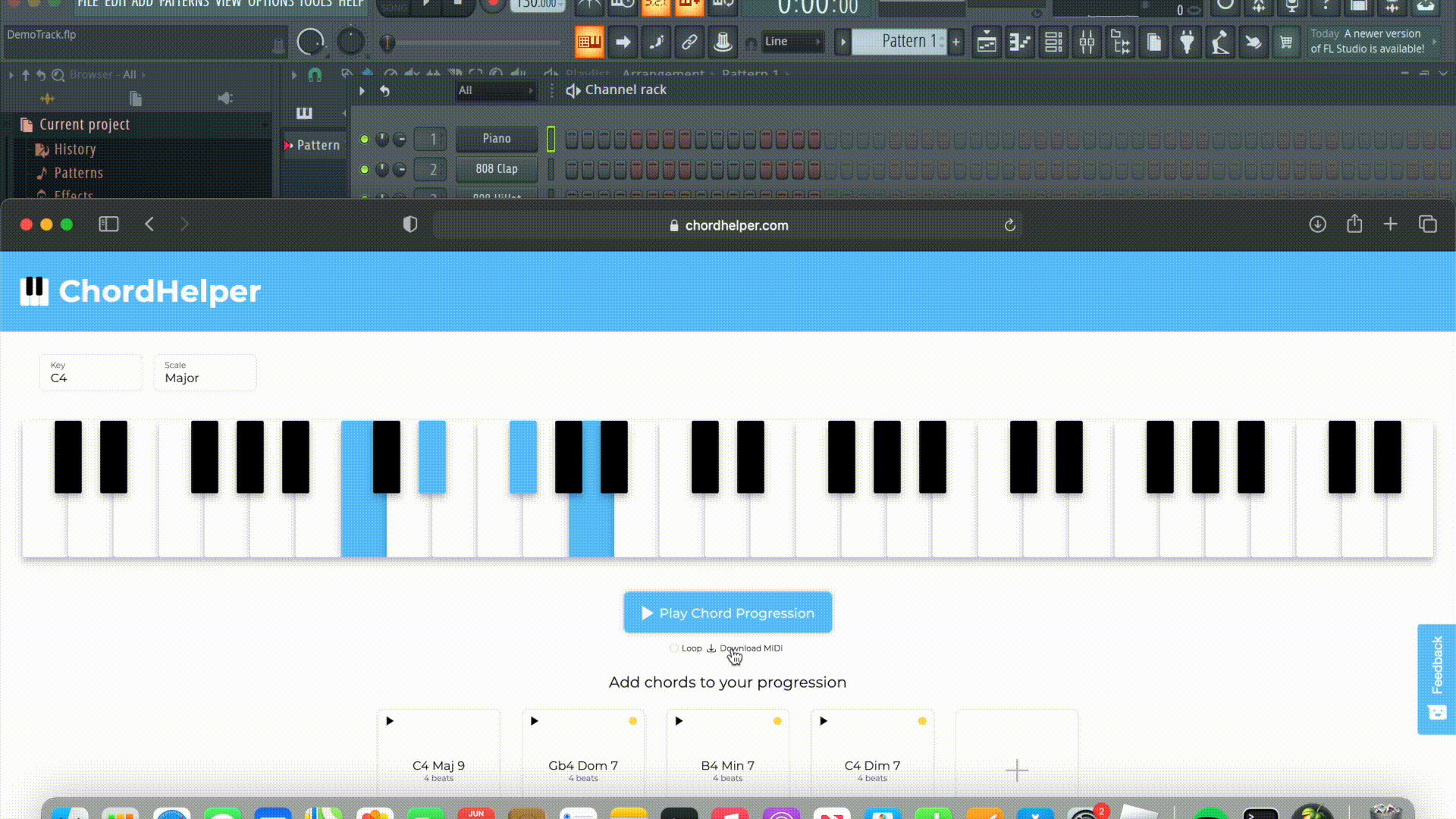Show Safari sidebar in browser window
This screenshot has width=1456, height=819.
108,224
